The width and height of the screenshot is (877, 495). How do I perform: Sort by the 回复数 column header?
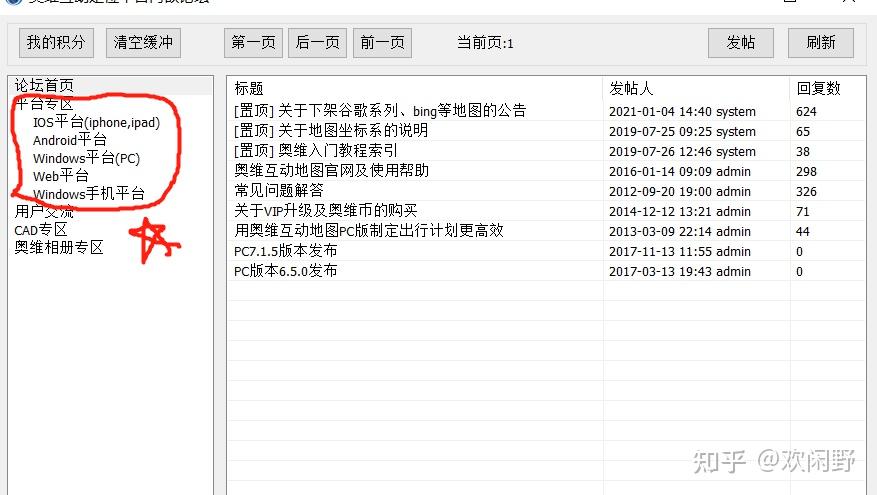click(818, 88)
